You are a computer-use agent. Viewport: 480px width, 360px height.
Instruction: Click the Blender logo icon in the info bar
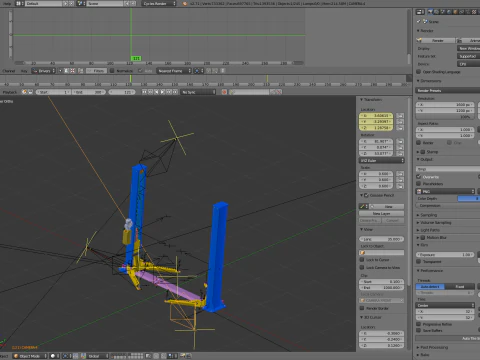pyautogui.click(x=185, y=3)
